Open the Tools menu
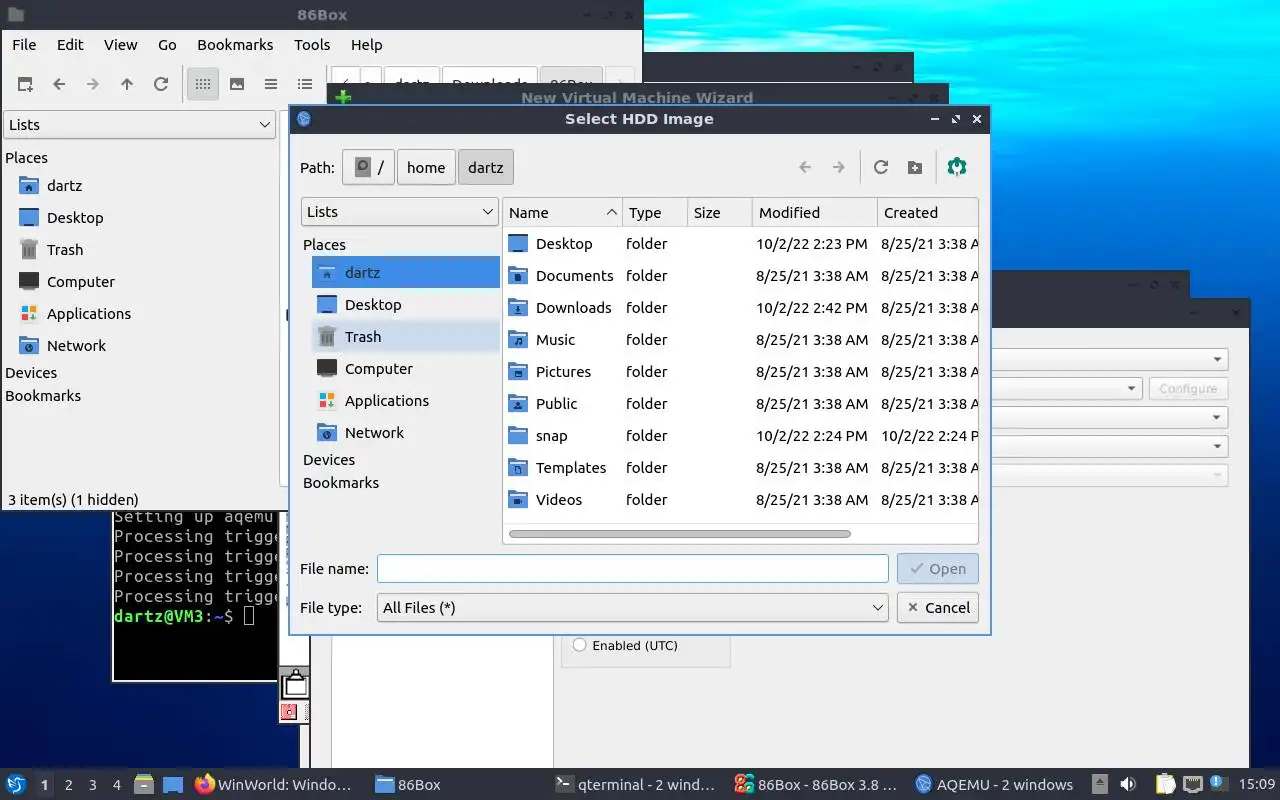Viewport: 1280px width, 800px height. tap(312, 45)
